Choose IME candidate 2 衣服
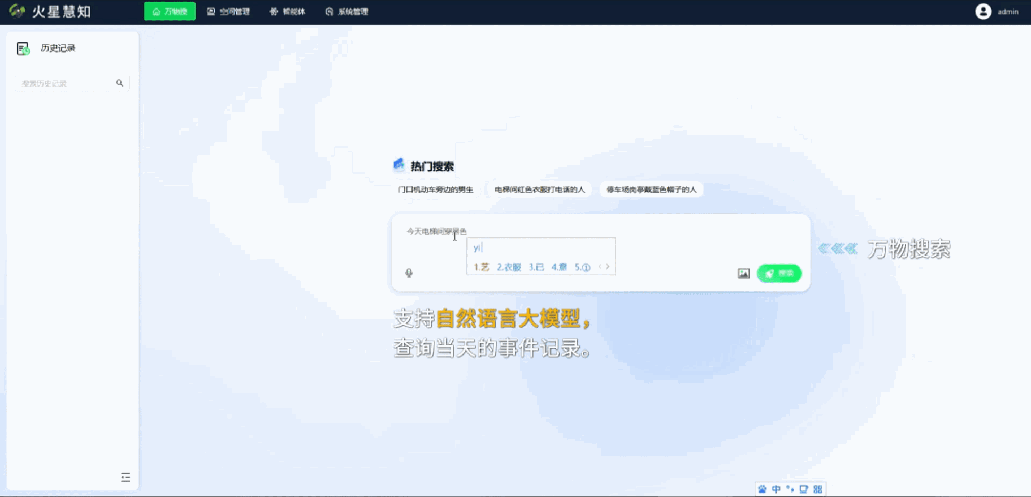1031x497 pixels. click(509, 267)
